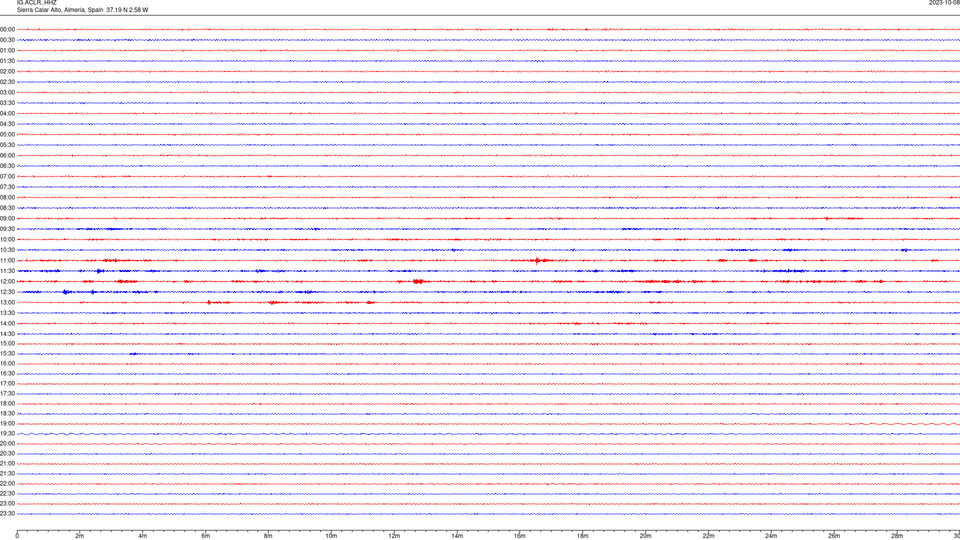Image resolution: width=960 pixels, height=540 pixels.
Task: Select the 04:30 trace time label
Action: (x=7, y=124)
